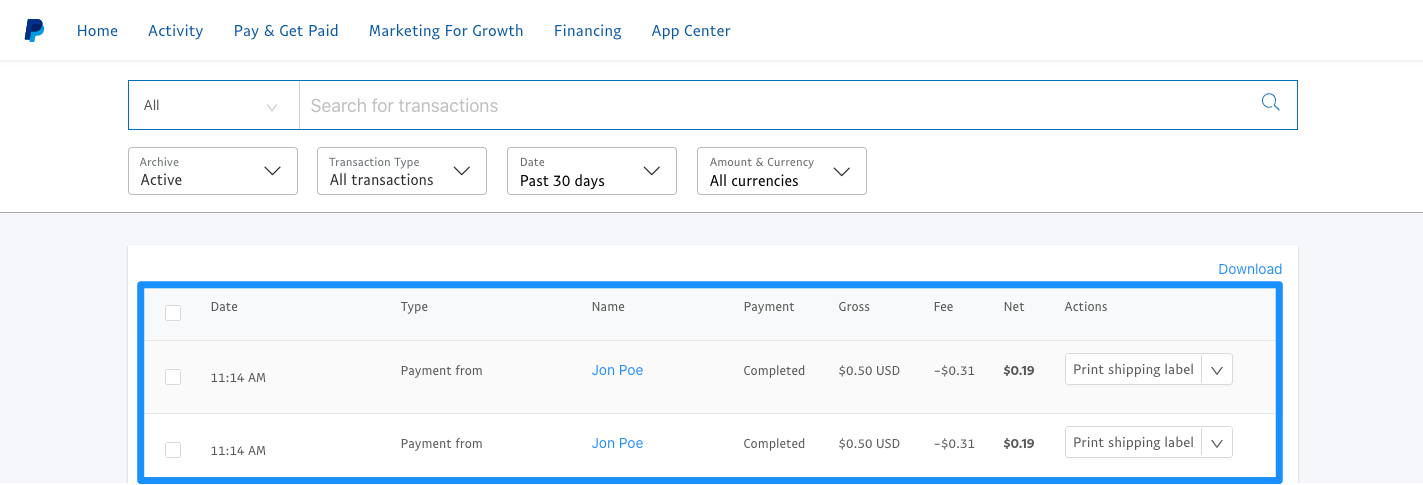Screen dimensions: 1423x485
Task: Expand actions chevron in second transaction row
Action: tap(1217, 442)
